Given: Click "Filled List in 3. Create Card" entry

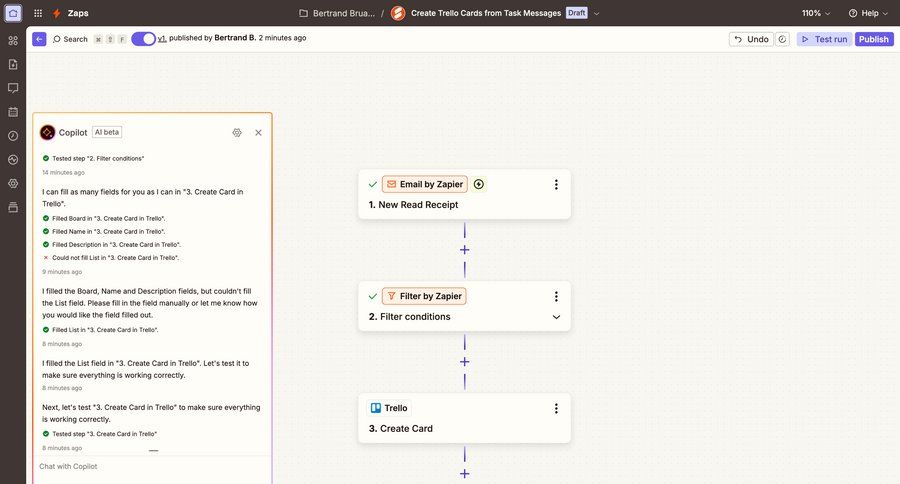Looking at the screenshot, I should click(x=105, y=330).
